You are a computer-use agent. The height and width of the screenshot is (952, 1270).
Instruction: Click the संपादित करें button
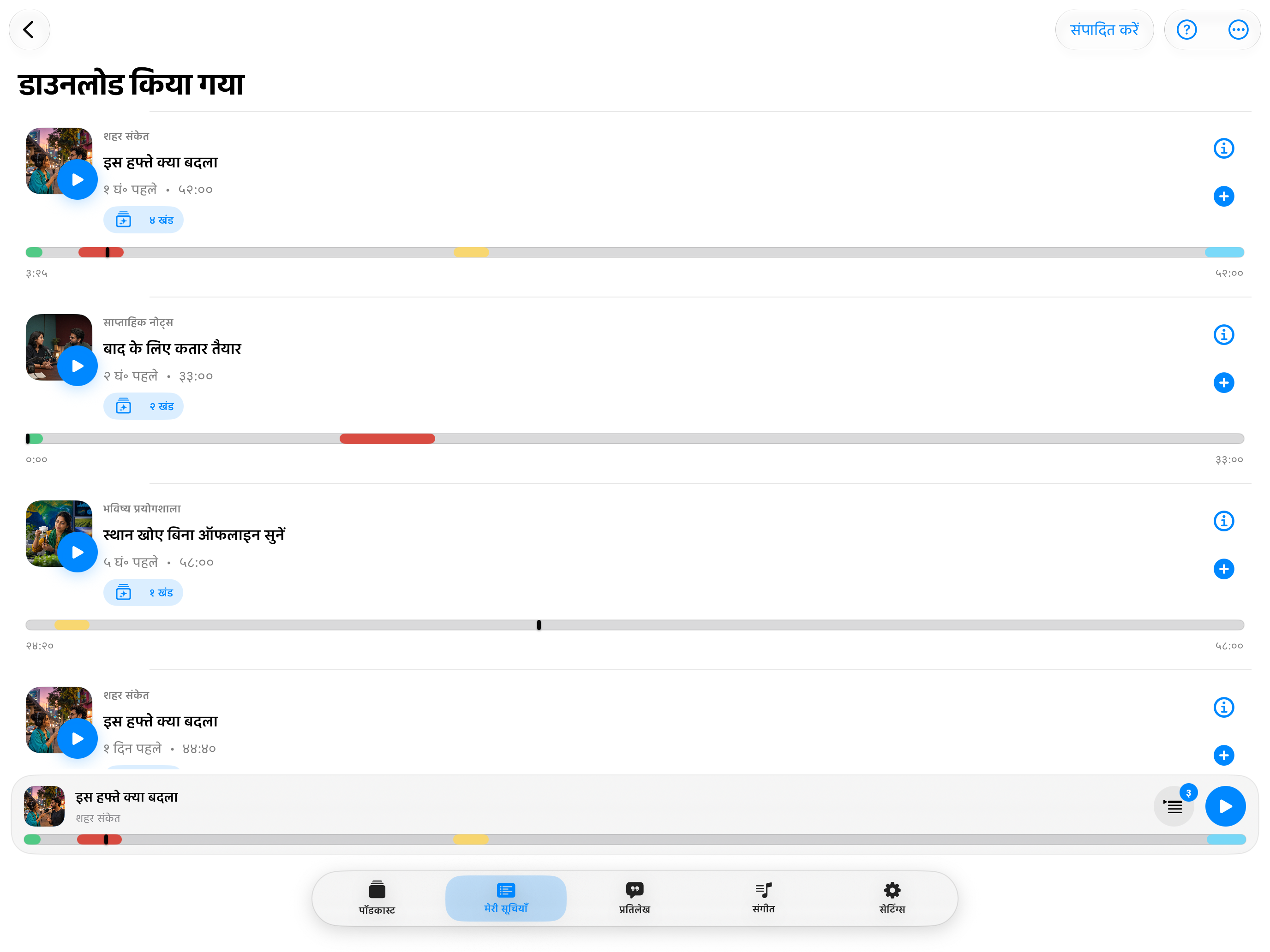[x=1104, y=30]
